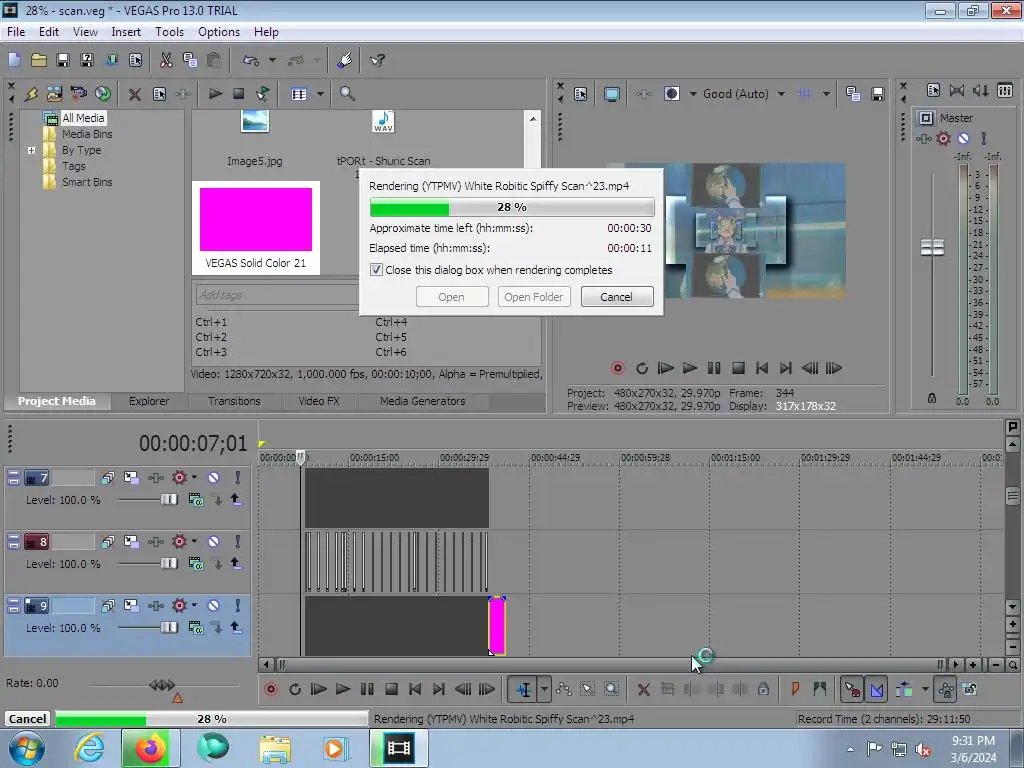Open the Insert menu
The image size is (1024, 768).
pyautogui.click(x=126, y=31)
